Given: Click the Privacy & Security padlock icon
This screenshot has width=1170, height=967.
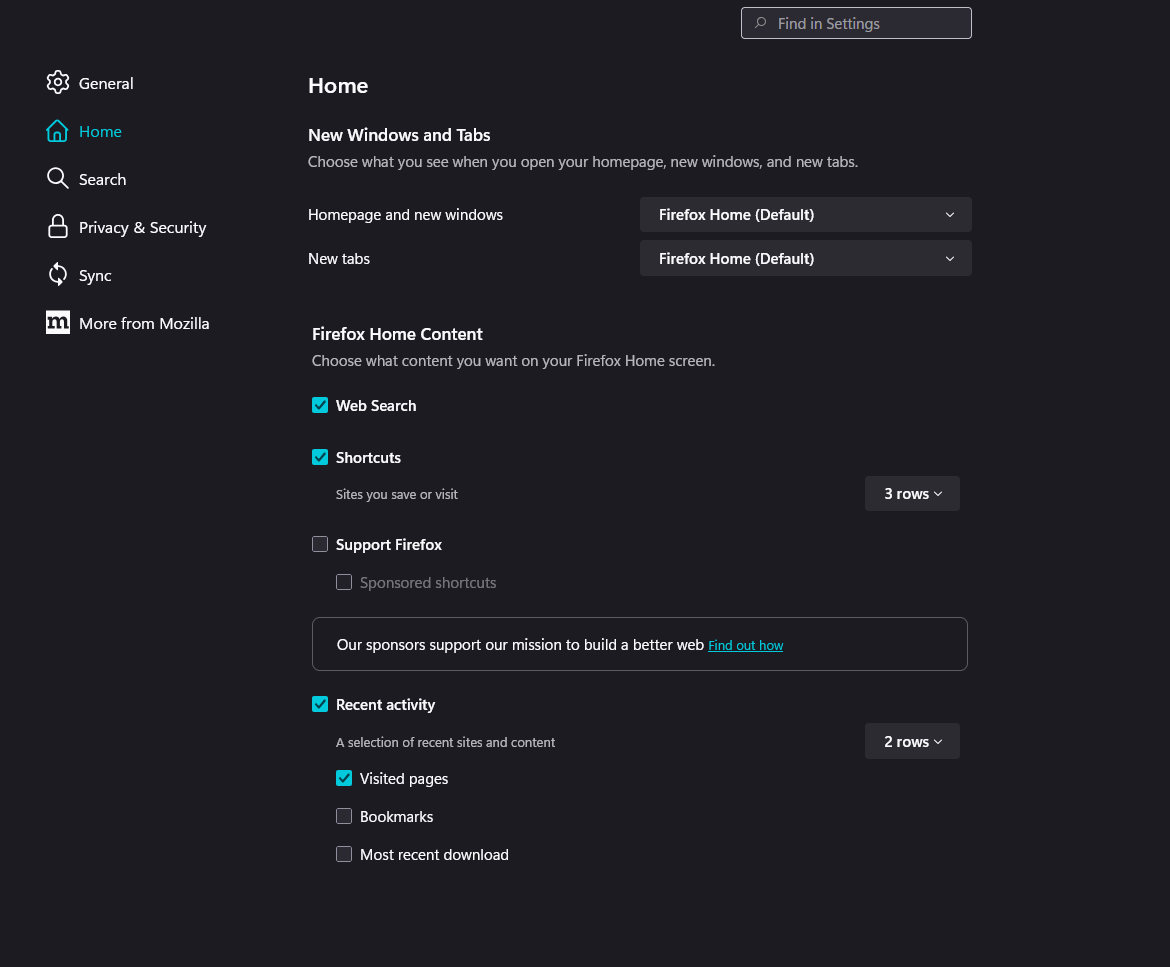Looking at the screenshot, I should pyautogui.click(x=58, y=227).
